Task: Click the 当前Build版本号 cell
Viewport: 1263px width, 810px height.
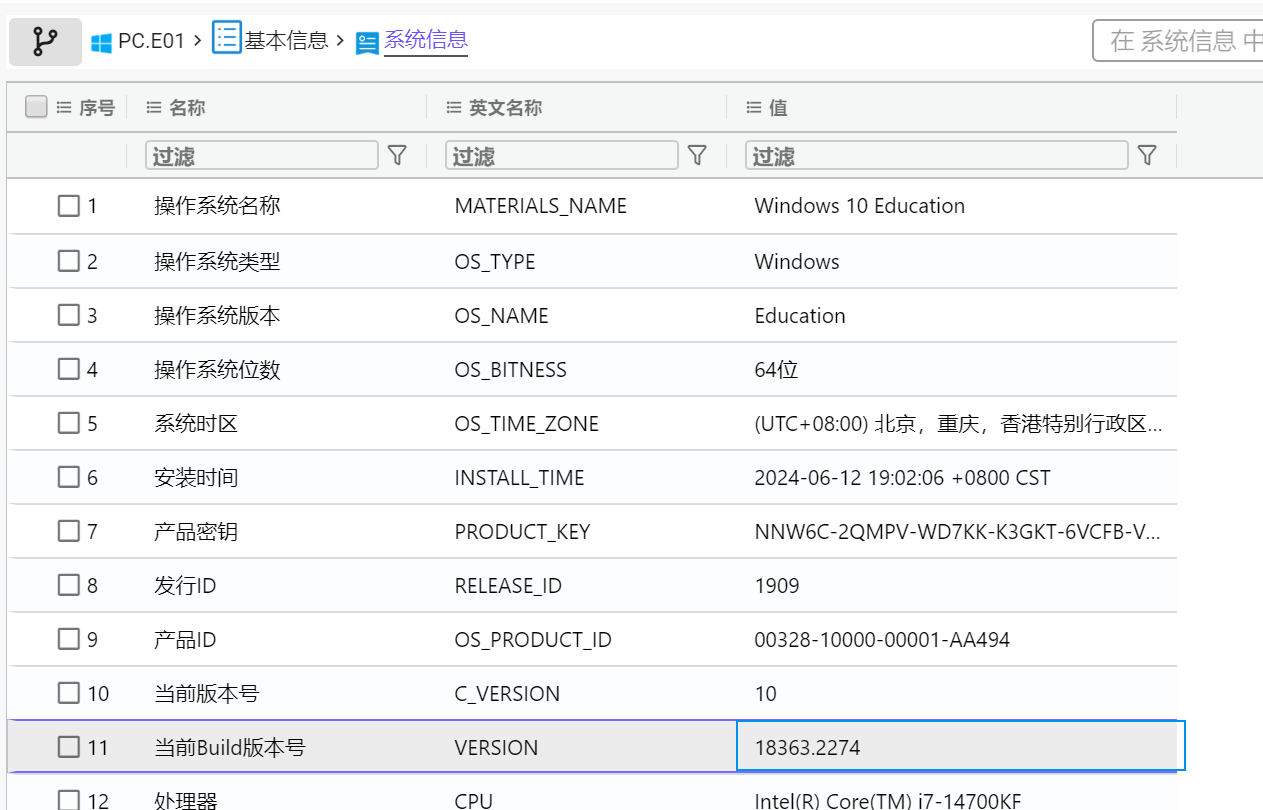Action: [x=229, y=747]
